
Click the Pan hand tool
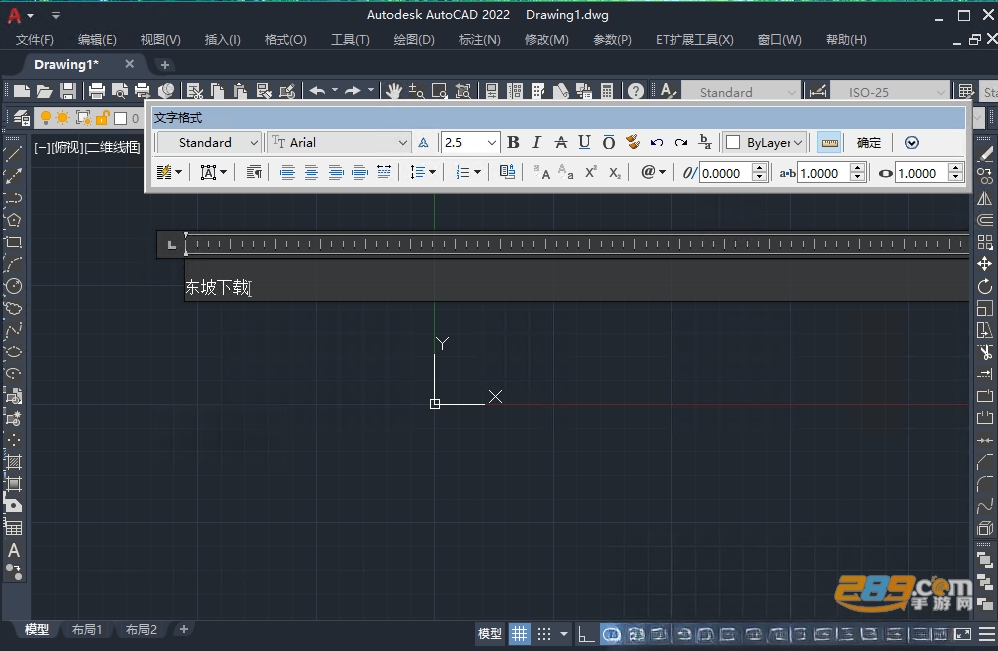coord(394,91)
